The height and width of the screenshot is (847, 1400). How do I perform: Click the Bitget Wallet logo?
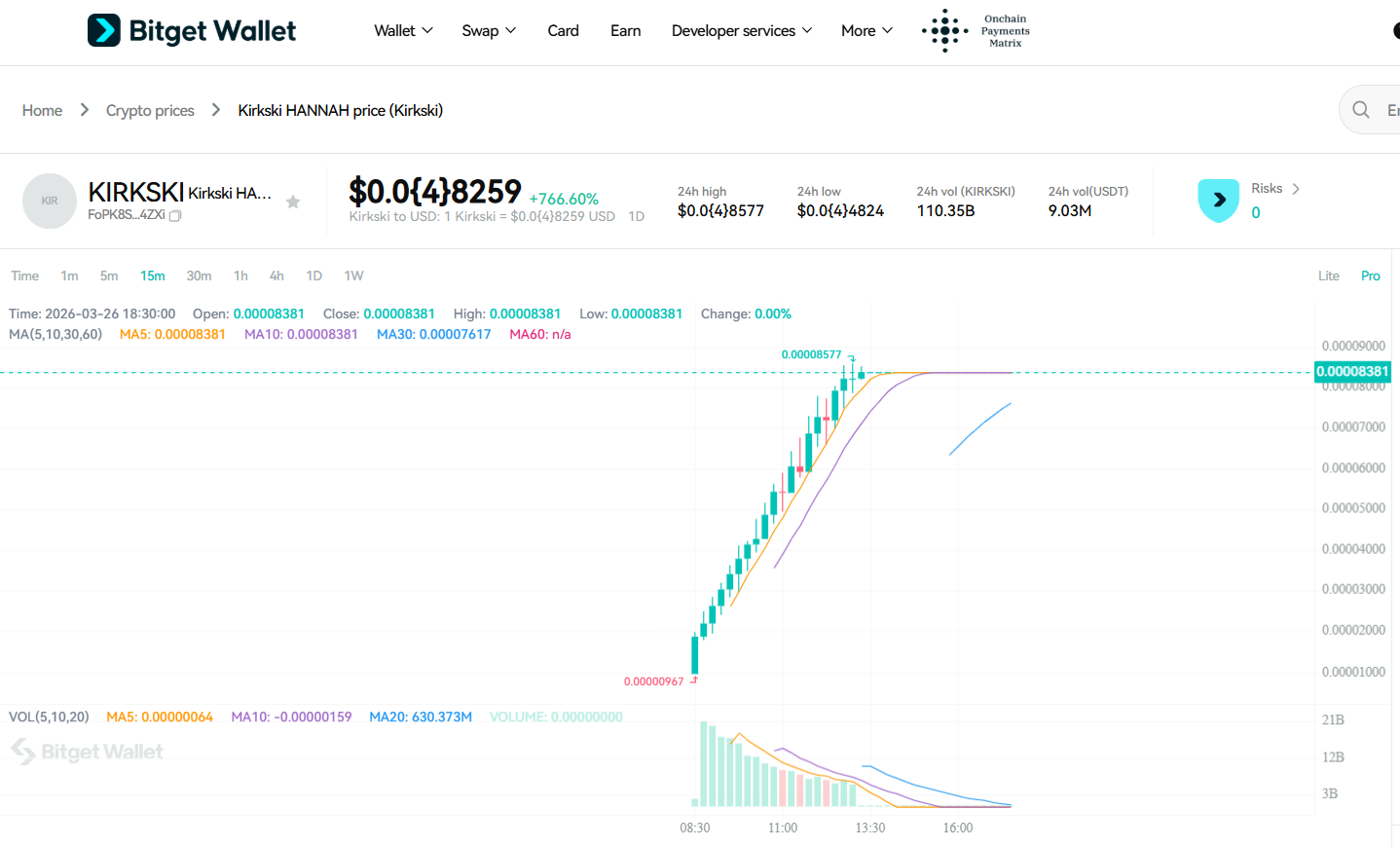191,30
